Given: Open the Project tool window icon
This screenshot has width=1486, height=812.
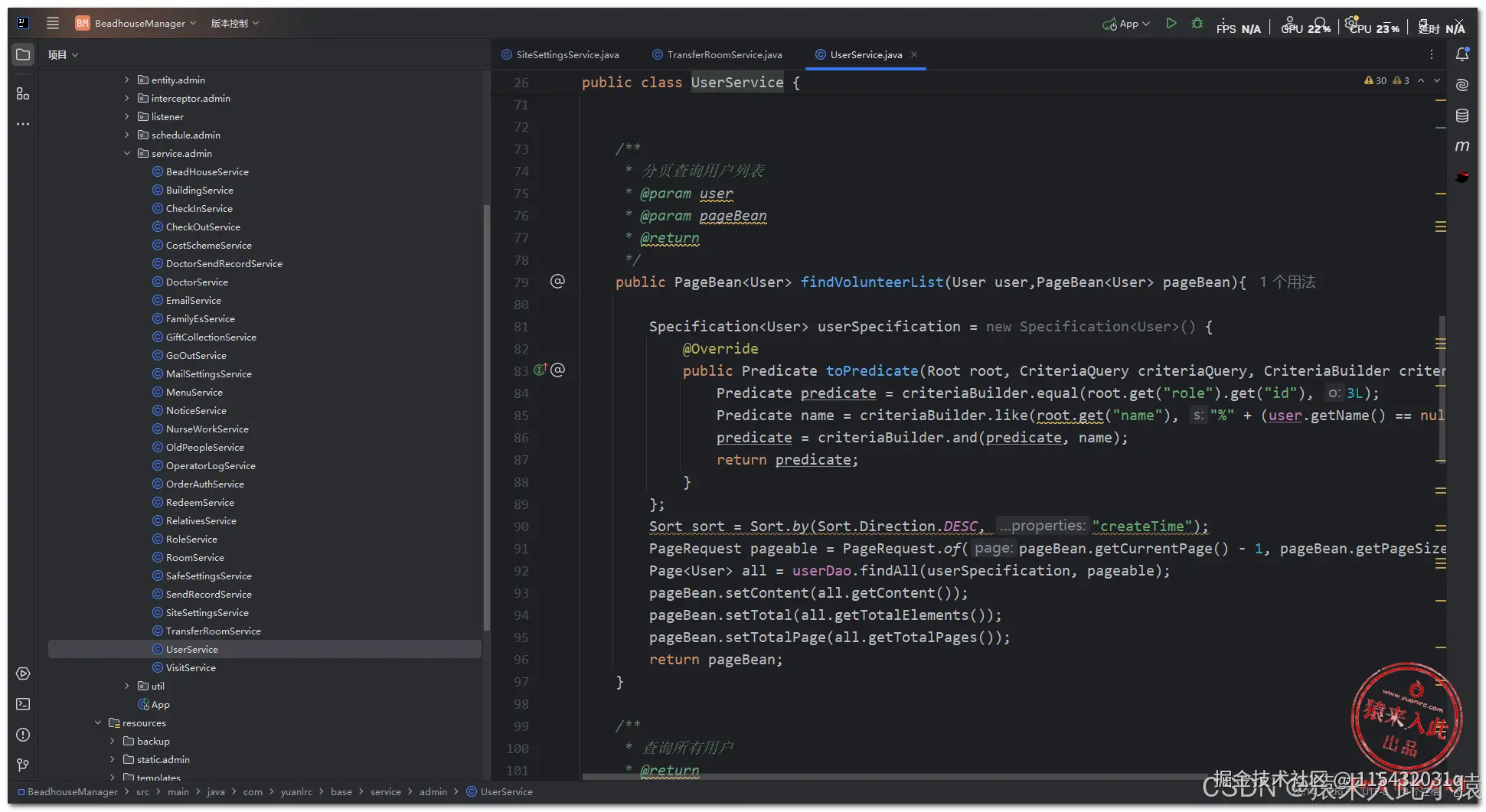Looking at the screenshot, I should click(x=23, y=54).
